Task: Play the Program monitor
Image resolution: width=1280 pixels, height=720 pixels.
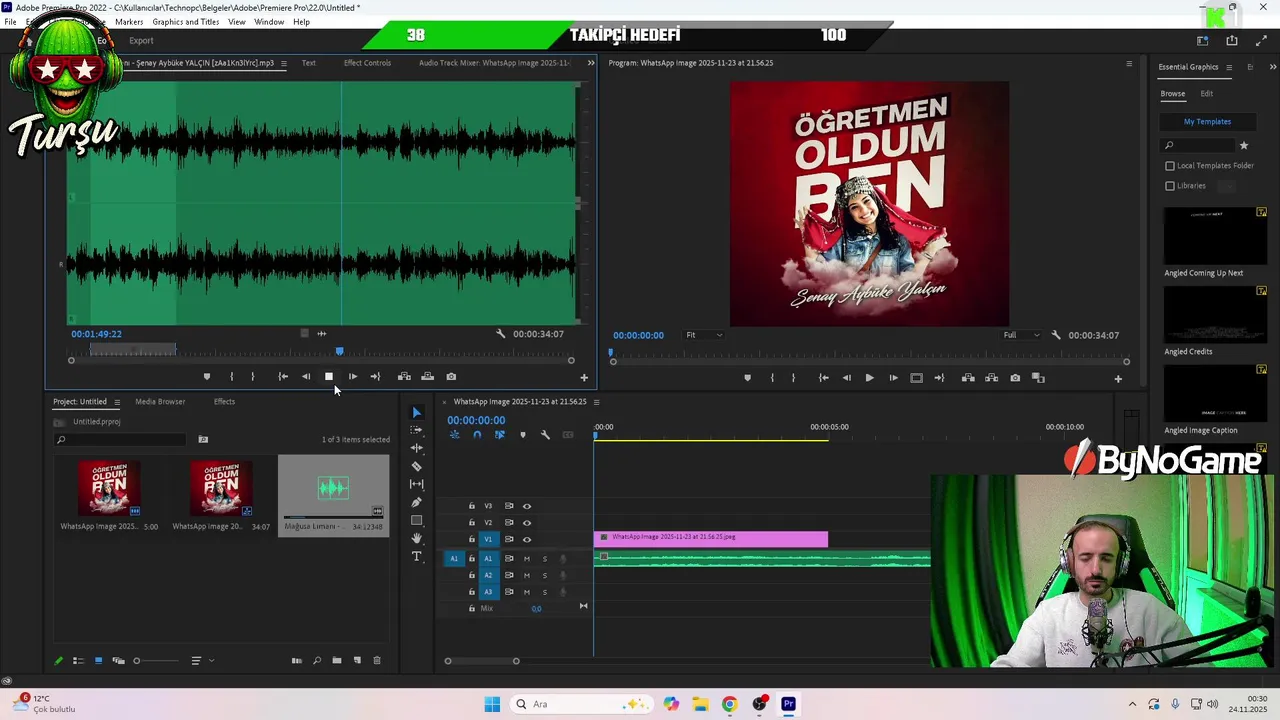Action: 869,378
